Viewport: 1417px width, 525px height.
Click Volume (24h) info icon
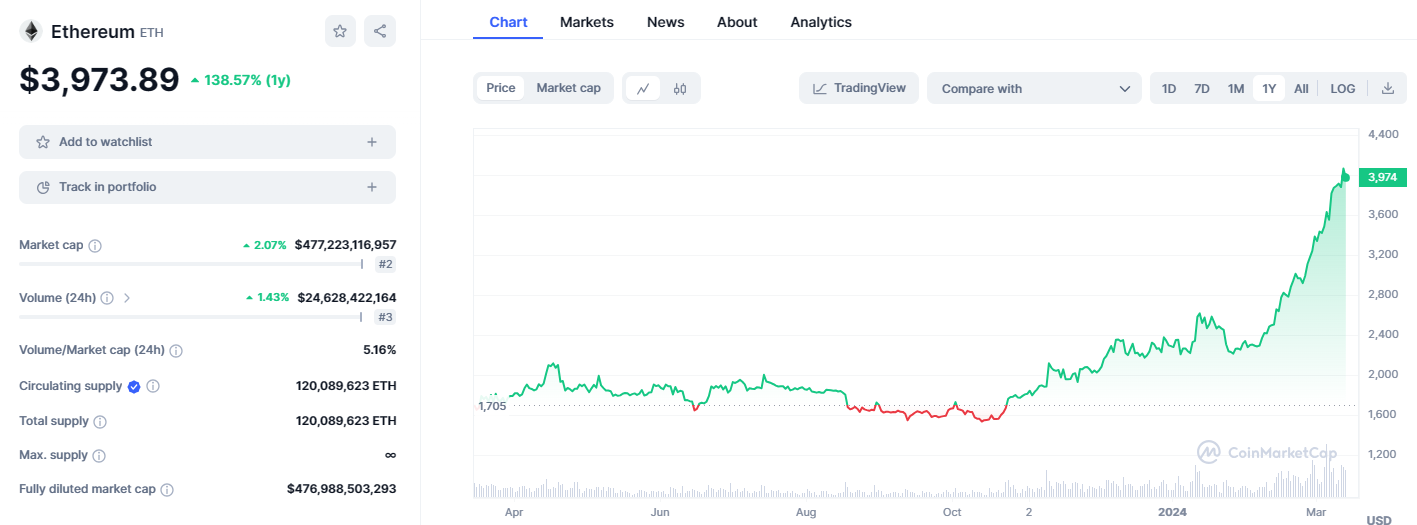click(x=107, y=298)
